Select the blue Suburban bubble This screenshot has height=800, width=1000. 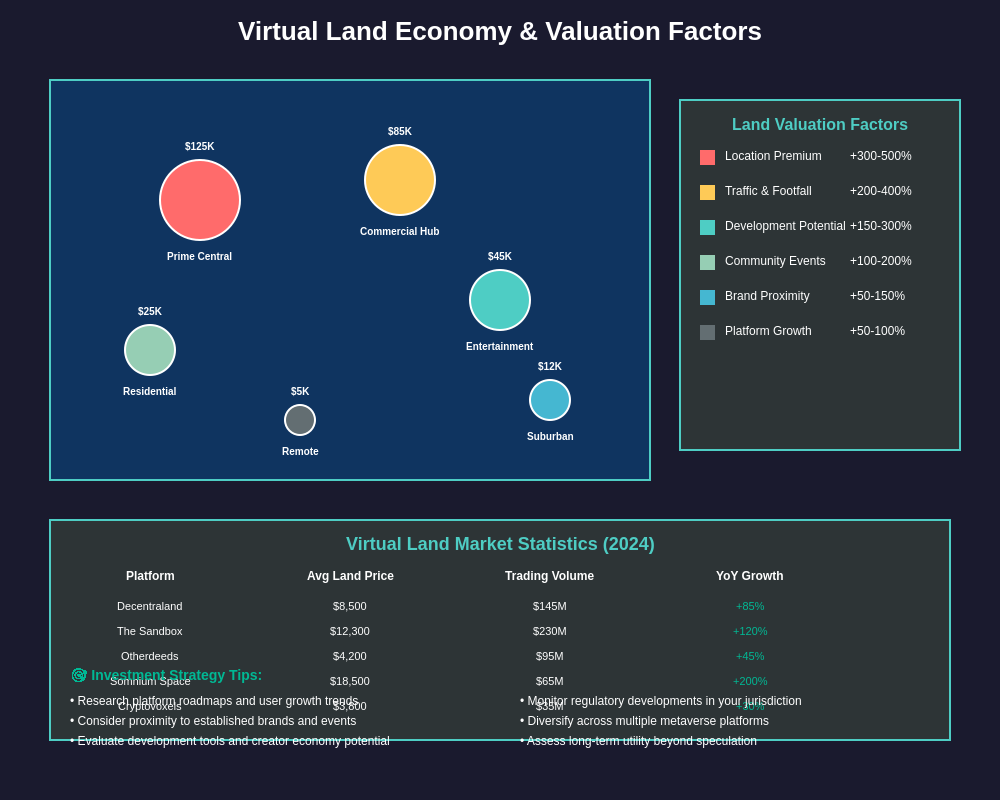point(550,400)
